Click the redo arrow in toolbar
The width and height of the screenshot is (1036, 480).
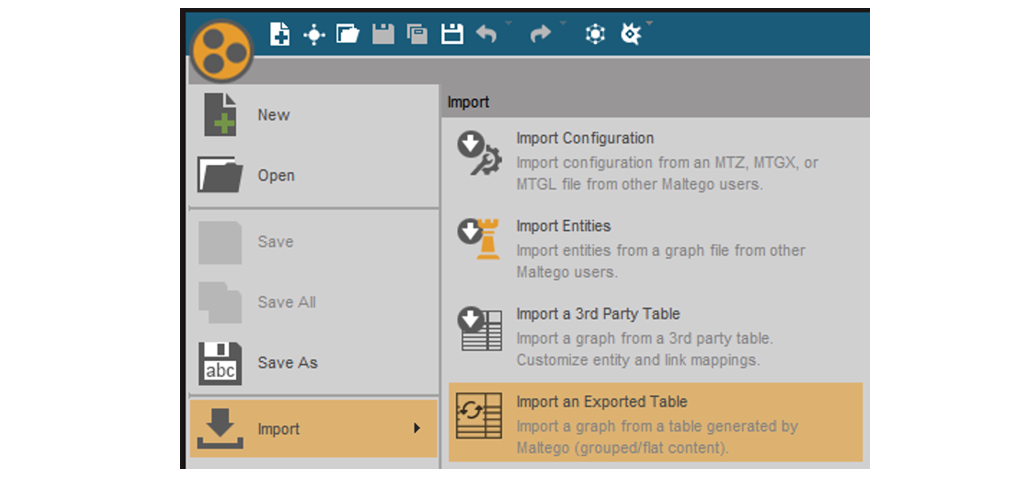click(540, 34)
